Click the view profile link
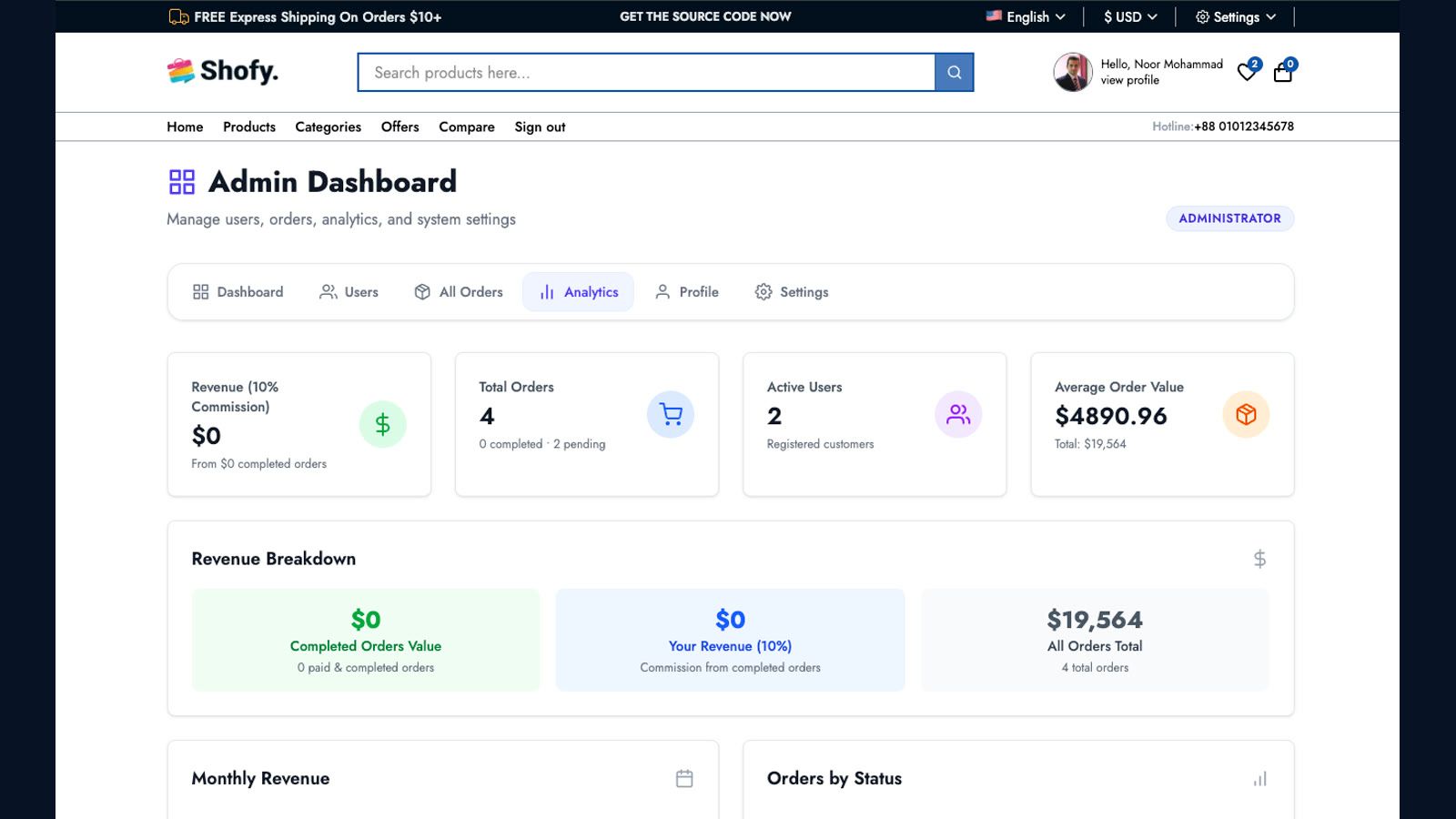Viewport: 1456px width, 819px height. point(1129,80)
